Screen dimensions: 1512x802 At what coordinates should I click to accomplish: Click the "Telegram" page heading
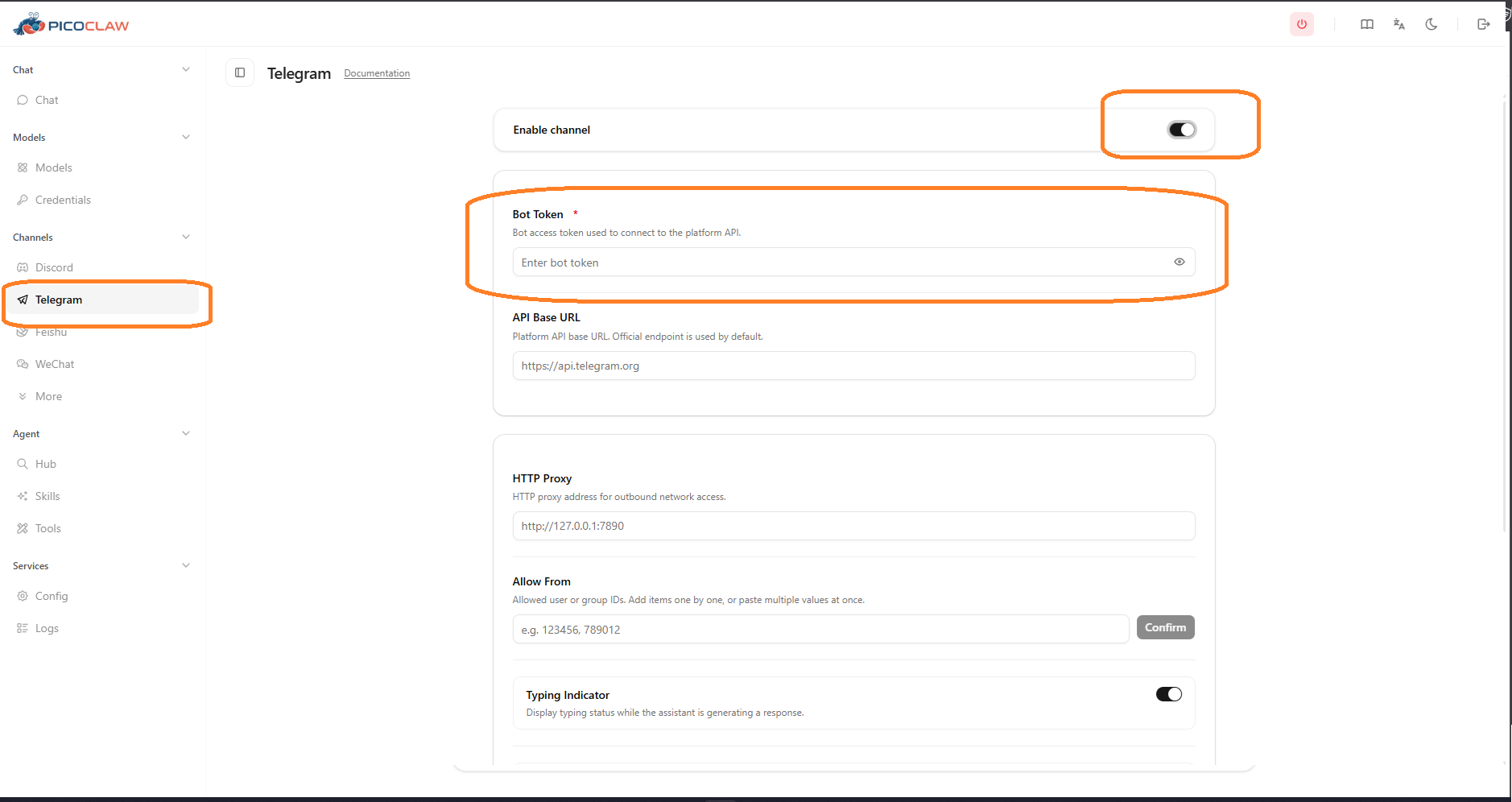coord(300,73)
